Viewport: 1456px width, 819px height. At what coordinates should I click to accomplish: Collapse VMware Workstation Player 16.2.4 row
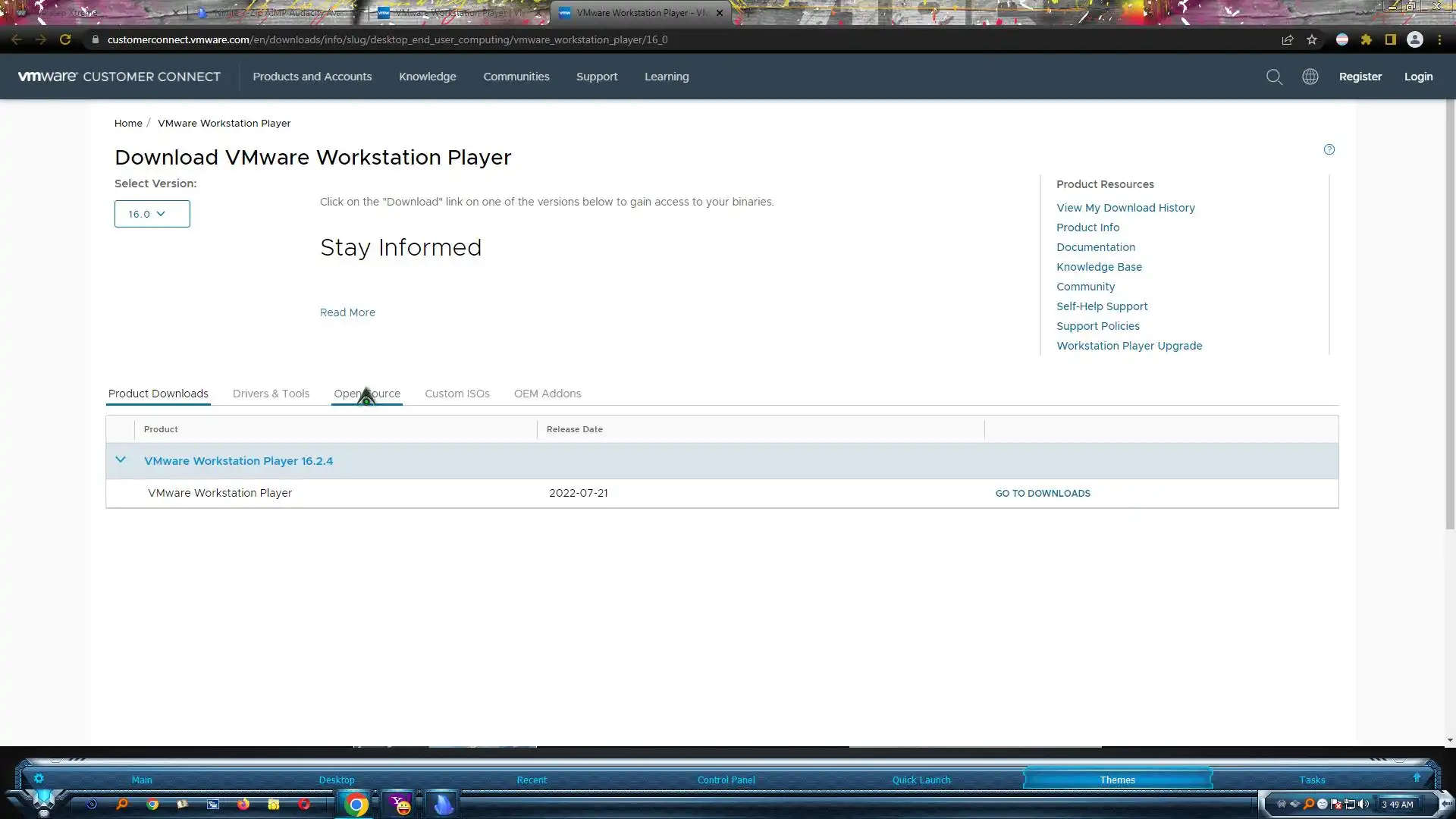(x=121, y=460)
